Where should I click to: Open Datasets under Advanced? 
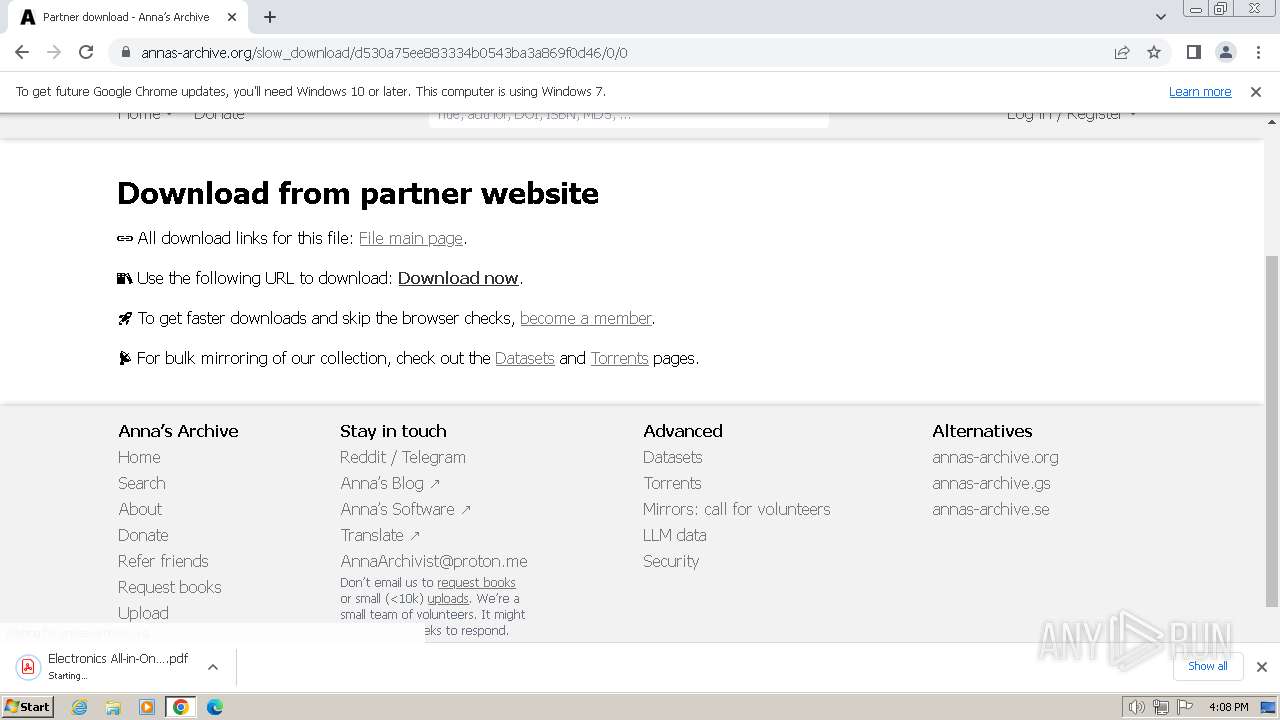pyautogui.click(x=673, y=457)
